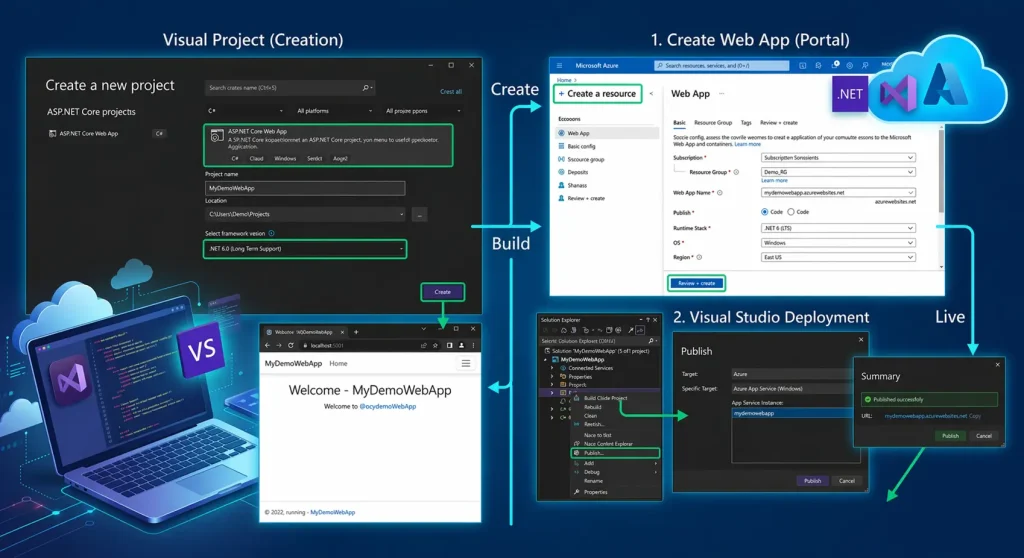Click the Project name input field
The image size is (1024, 558).
pyautogui.click(x=305, y=188)
